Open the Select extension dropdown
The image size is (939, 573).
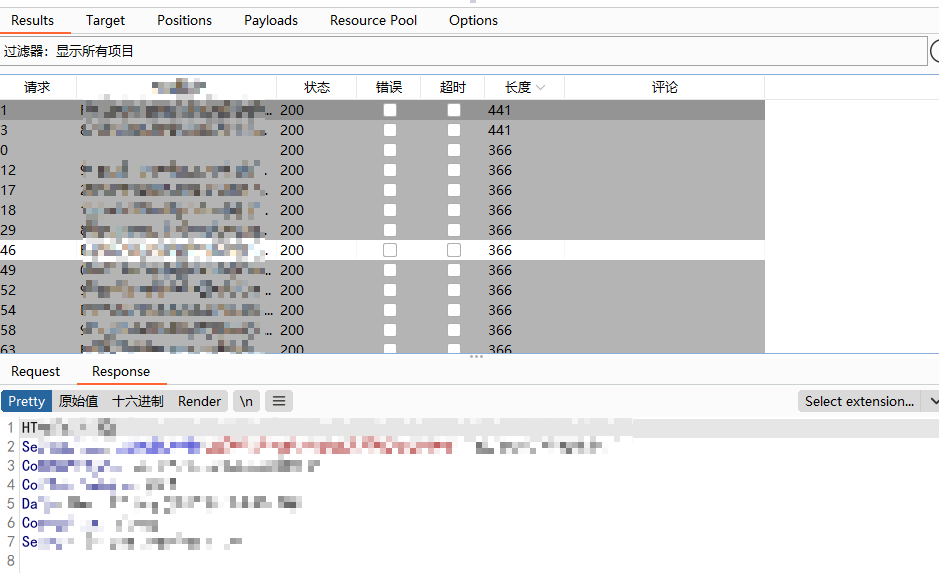(x=859, y=401)
